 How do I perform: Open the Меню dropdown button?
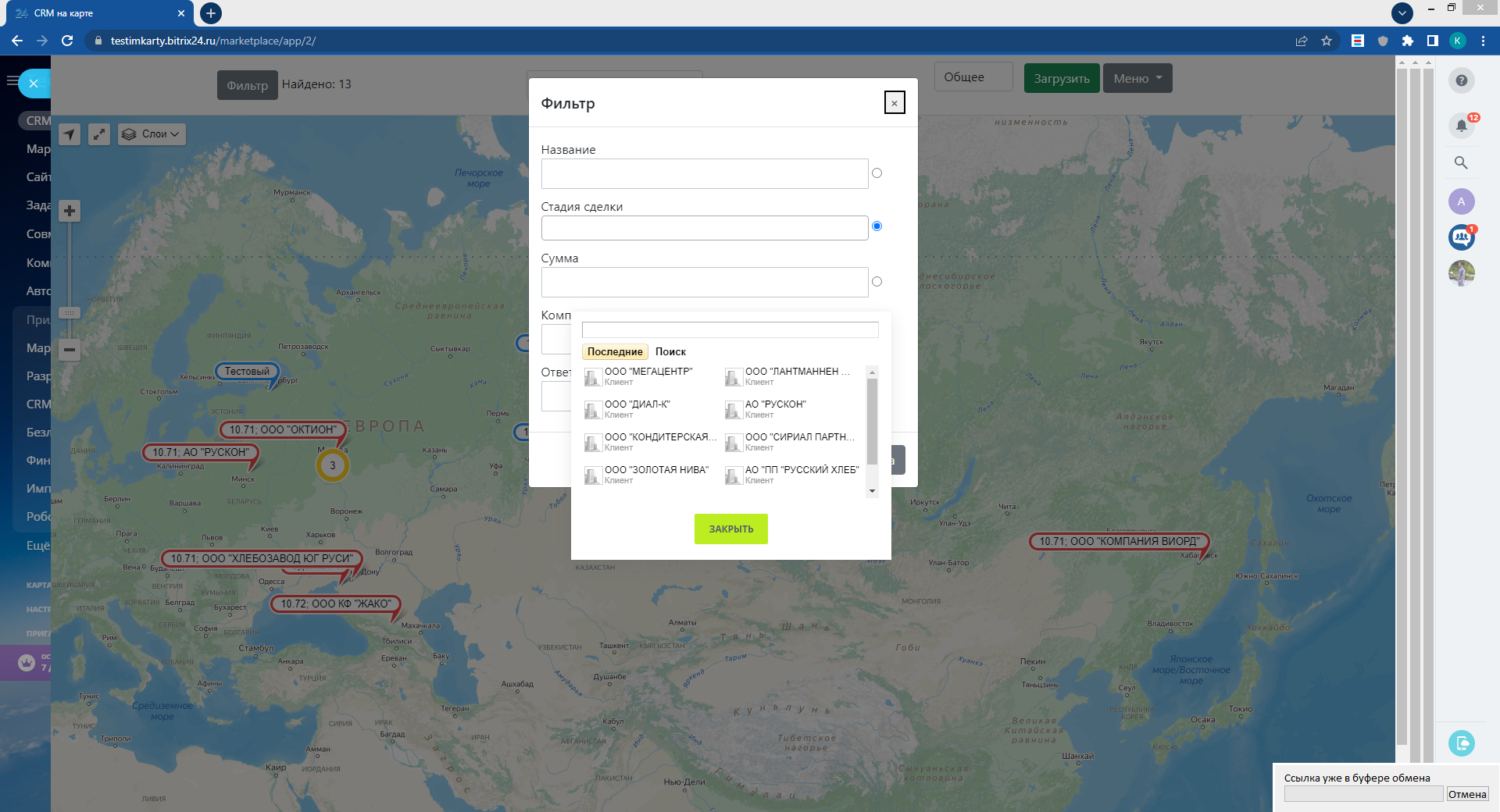pos(1137,78)
